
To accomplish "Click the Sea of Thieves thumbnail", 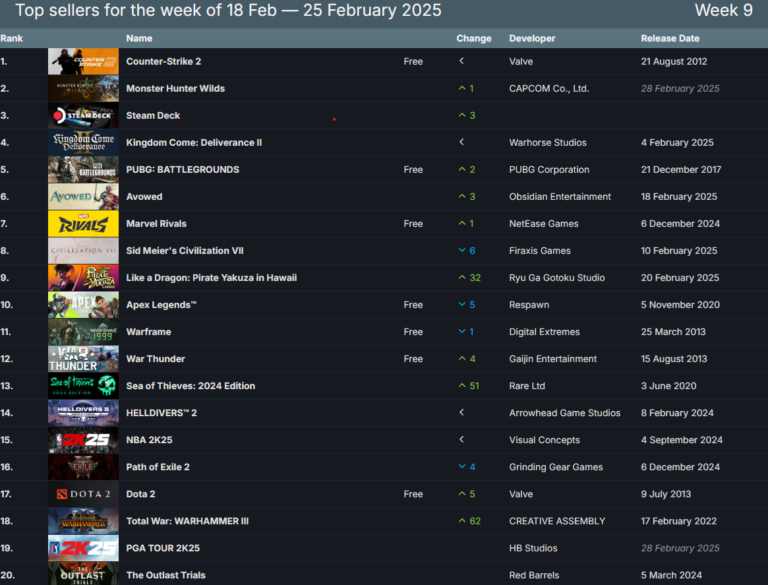I will (x=83, y=386).
